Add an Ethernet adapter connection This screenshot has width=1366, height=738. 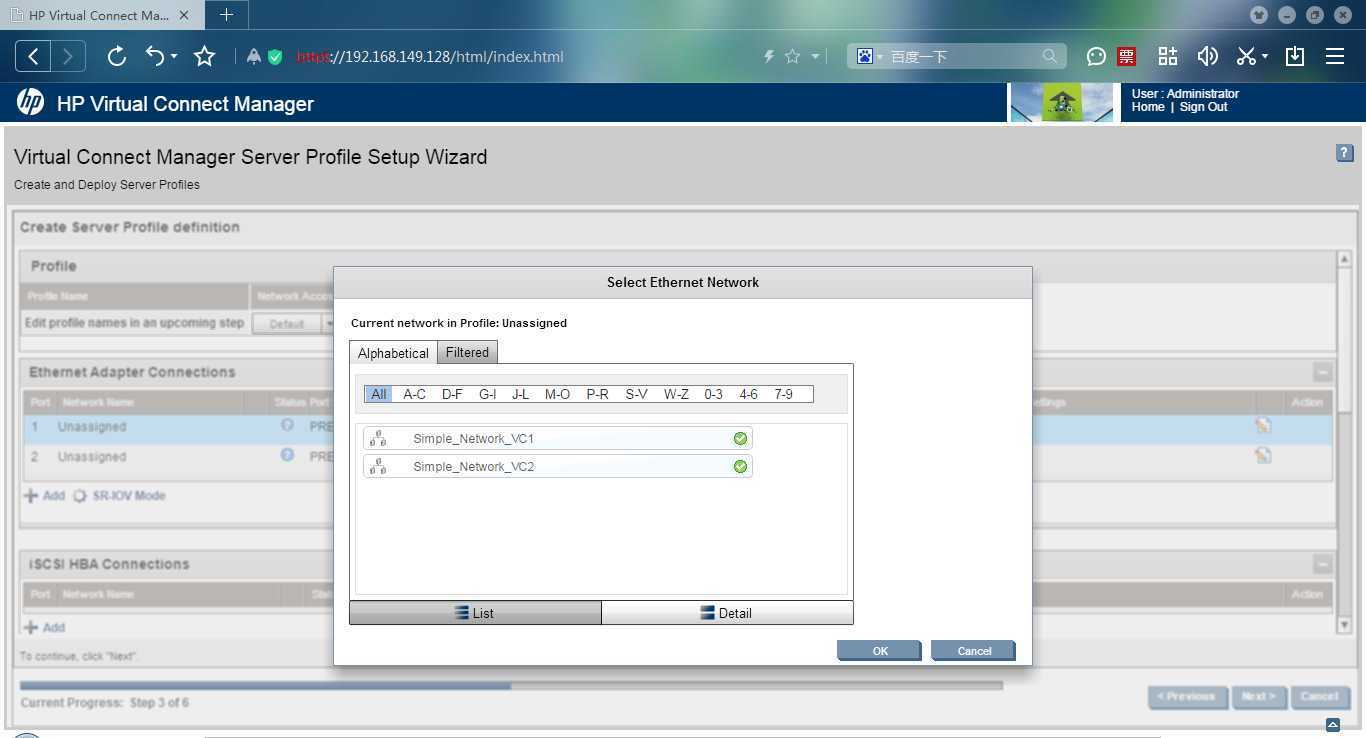tap(45, 496)
